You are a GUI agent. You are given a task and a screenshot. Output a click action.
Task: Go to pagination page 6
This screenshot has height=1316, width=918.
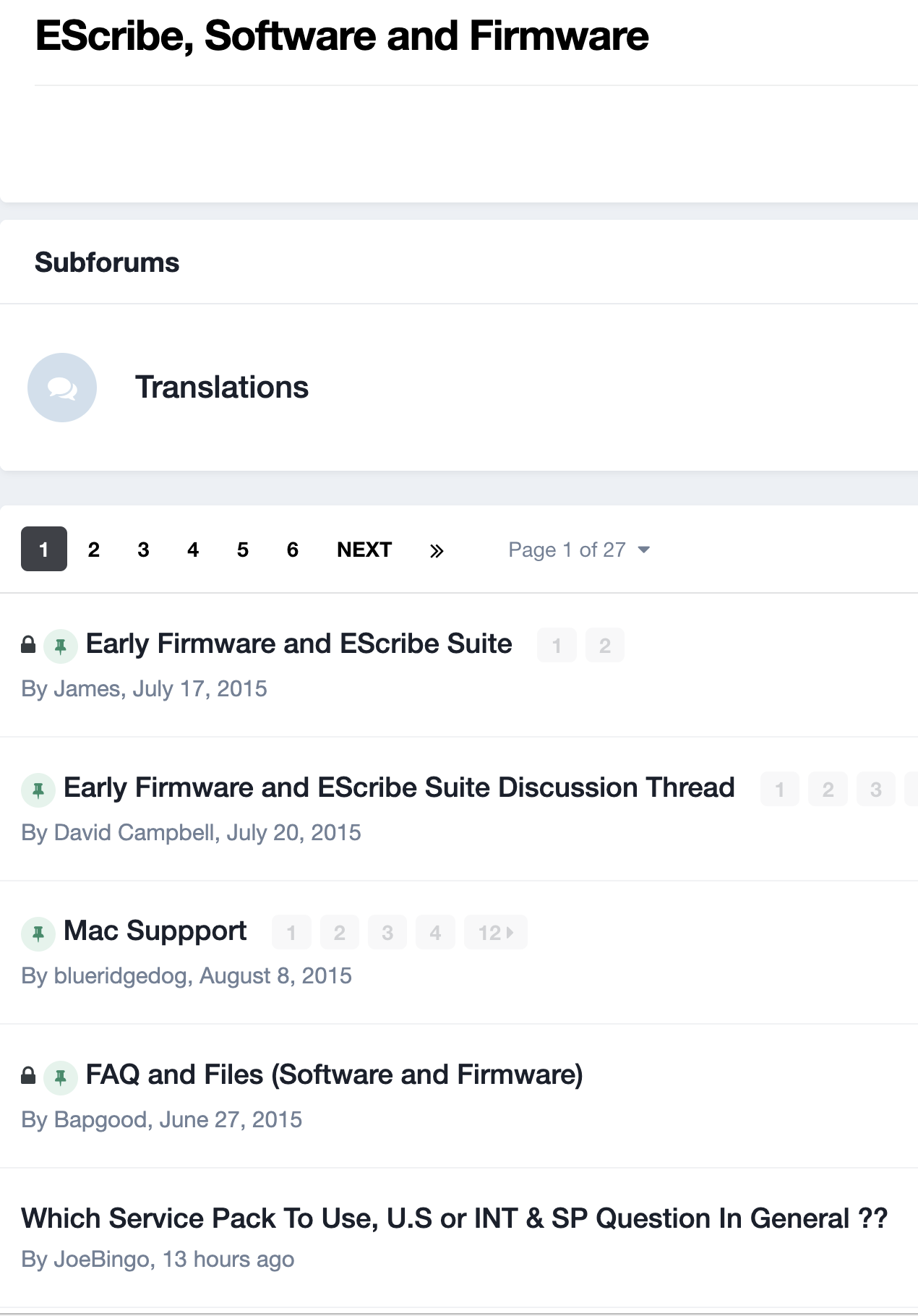tap(293, 550)
